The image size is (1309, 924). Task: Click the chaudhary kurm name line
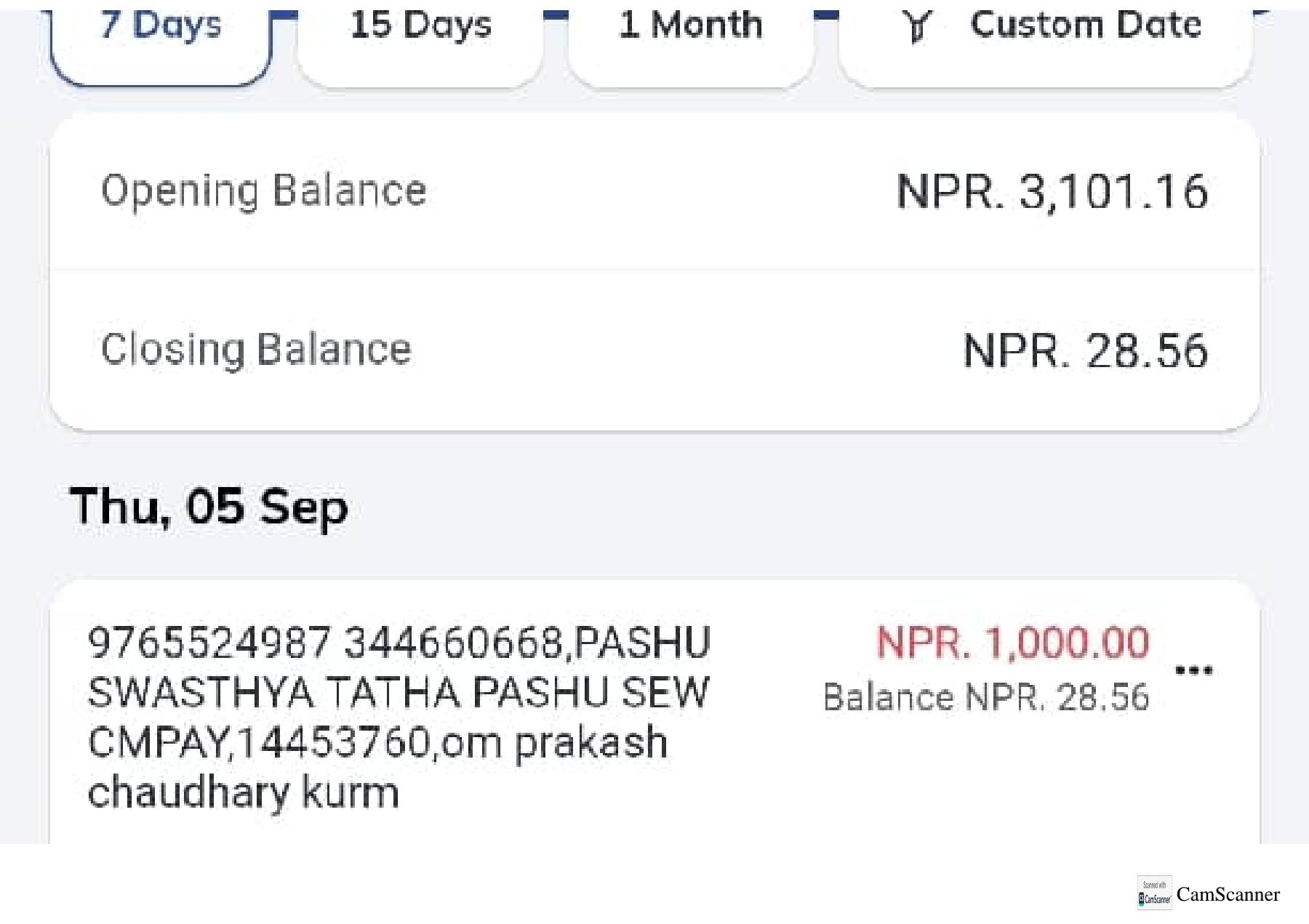coord(244,792)
